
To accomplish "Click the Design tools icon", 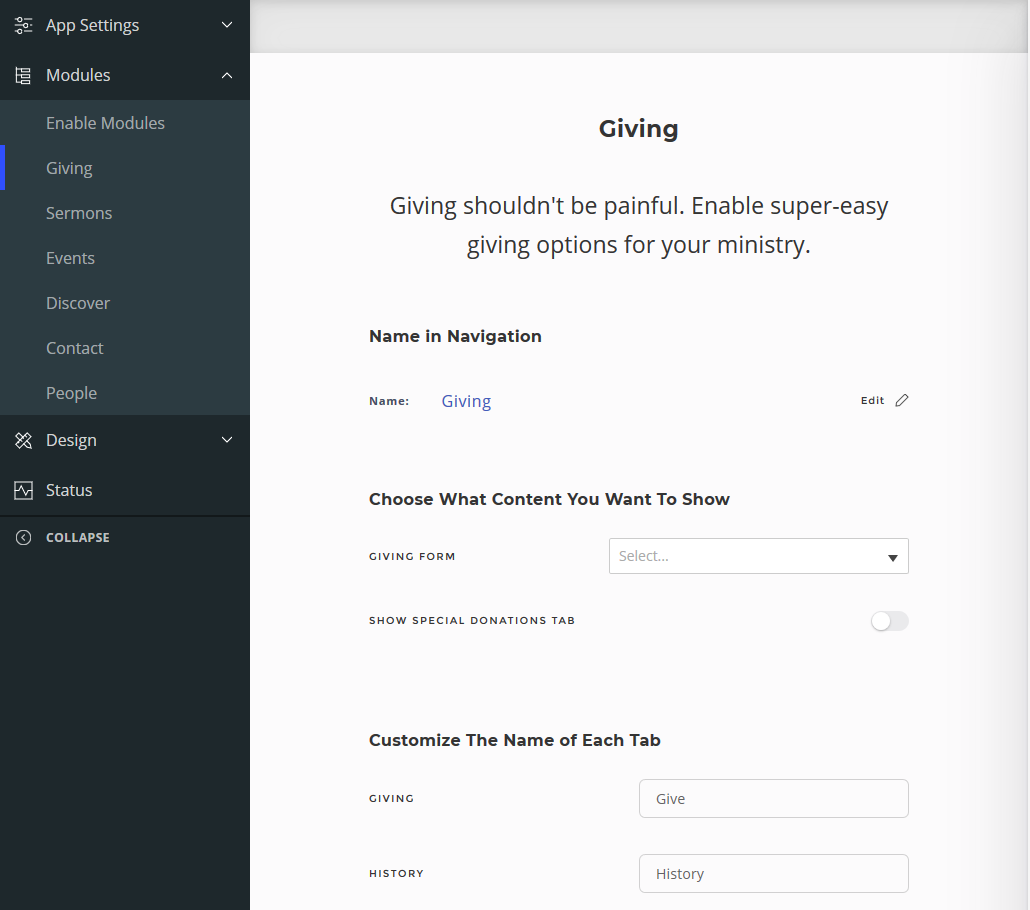I will (23, 440).
